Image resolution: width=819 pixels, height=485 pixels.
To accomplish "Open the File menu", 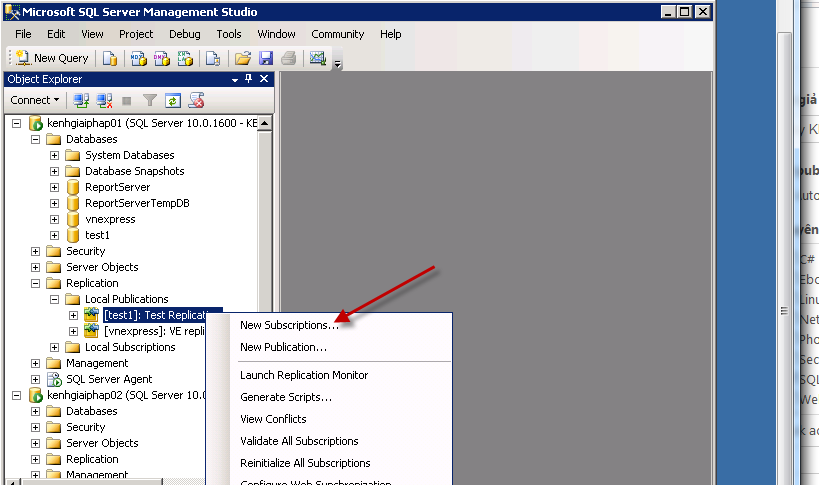I will [23, 34].
